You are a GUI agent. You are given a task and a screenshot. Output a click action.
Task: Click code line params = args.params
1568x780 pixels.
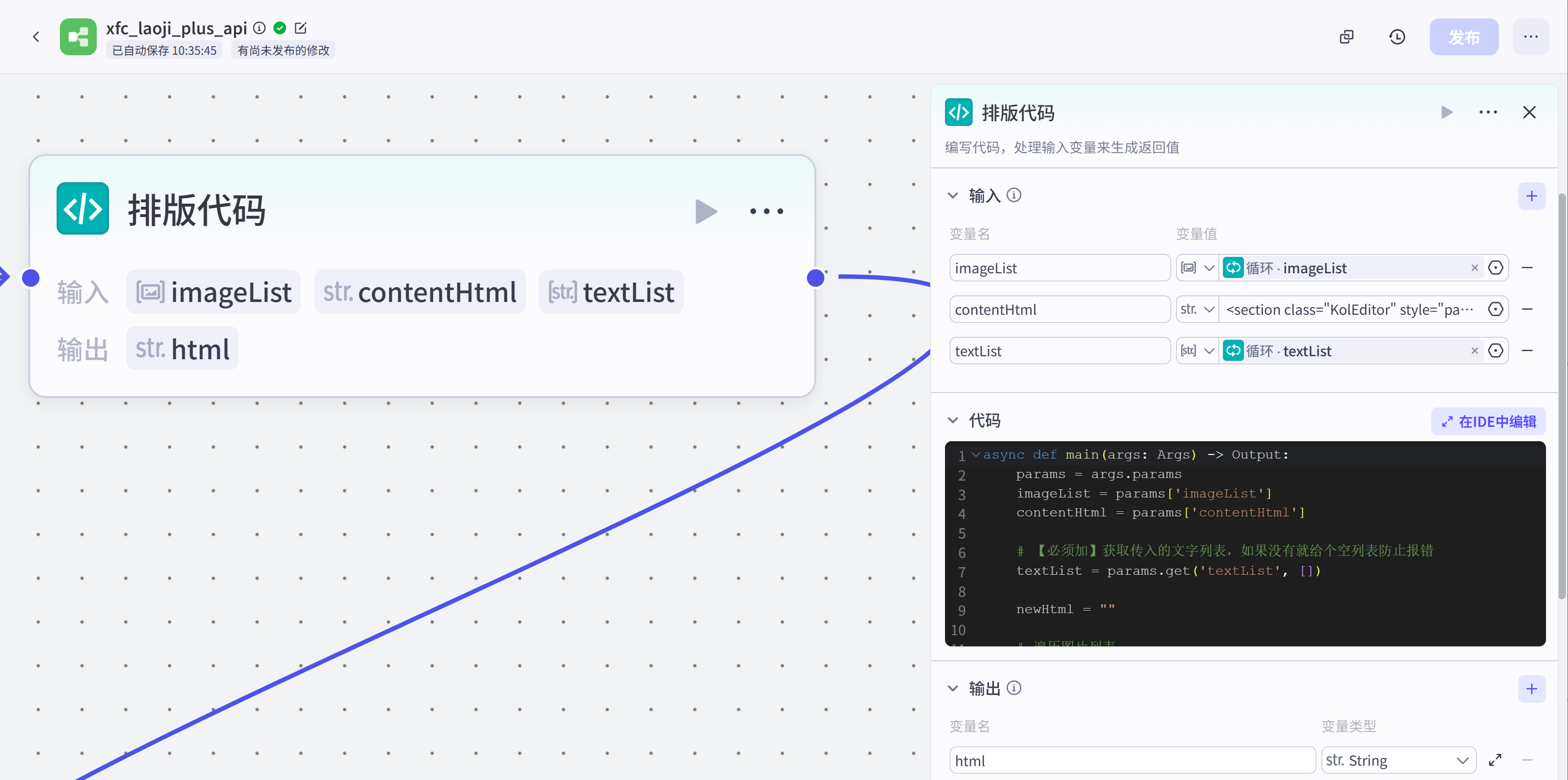[1099, 474]
